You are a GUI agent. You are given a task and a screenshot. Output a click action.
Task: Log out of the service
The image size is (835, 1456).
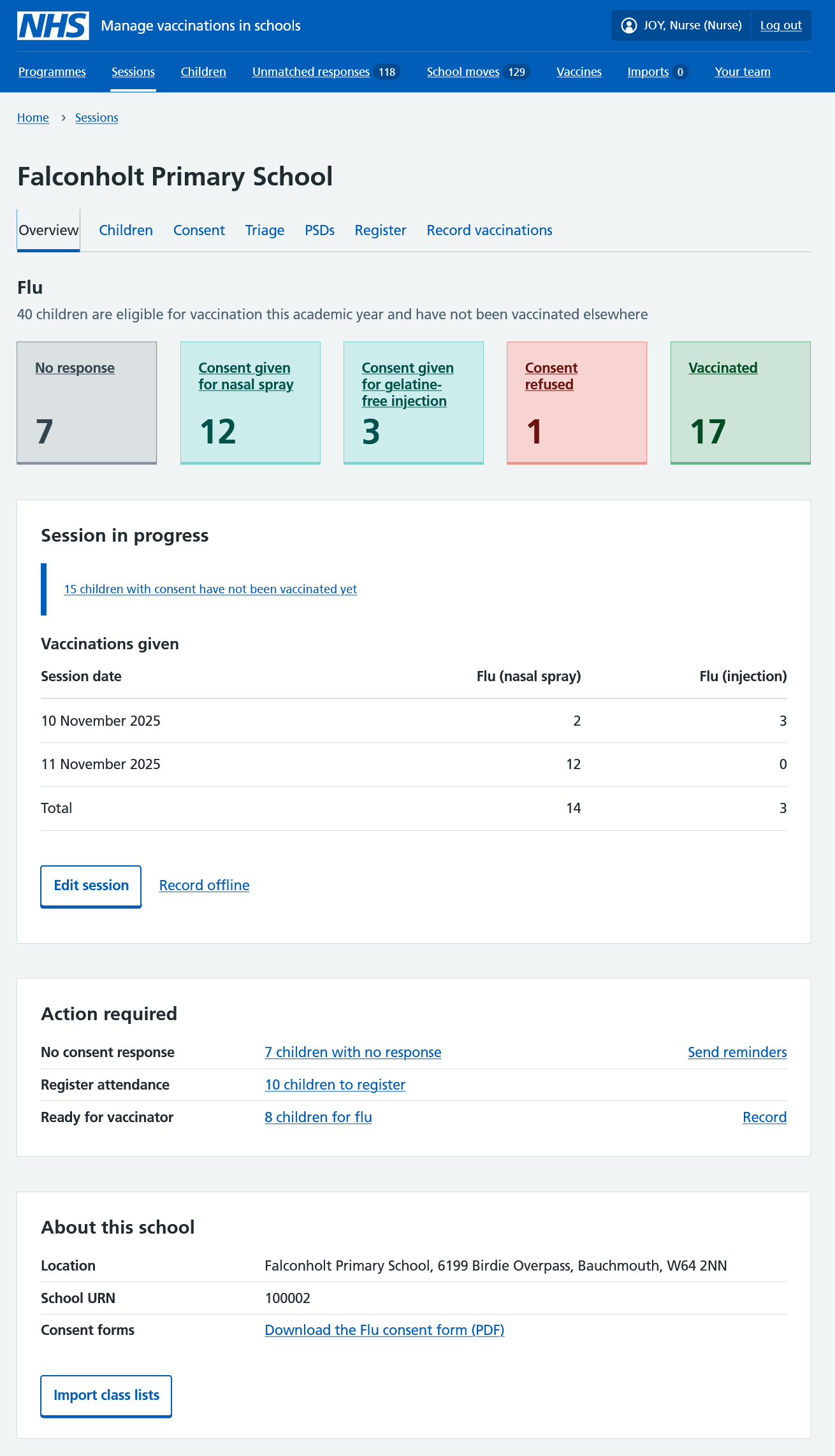[x=781, y=25]
